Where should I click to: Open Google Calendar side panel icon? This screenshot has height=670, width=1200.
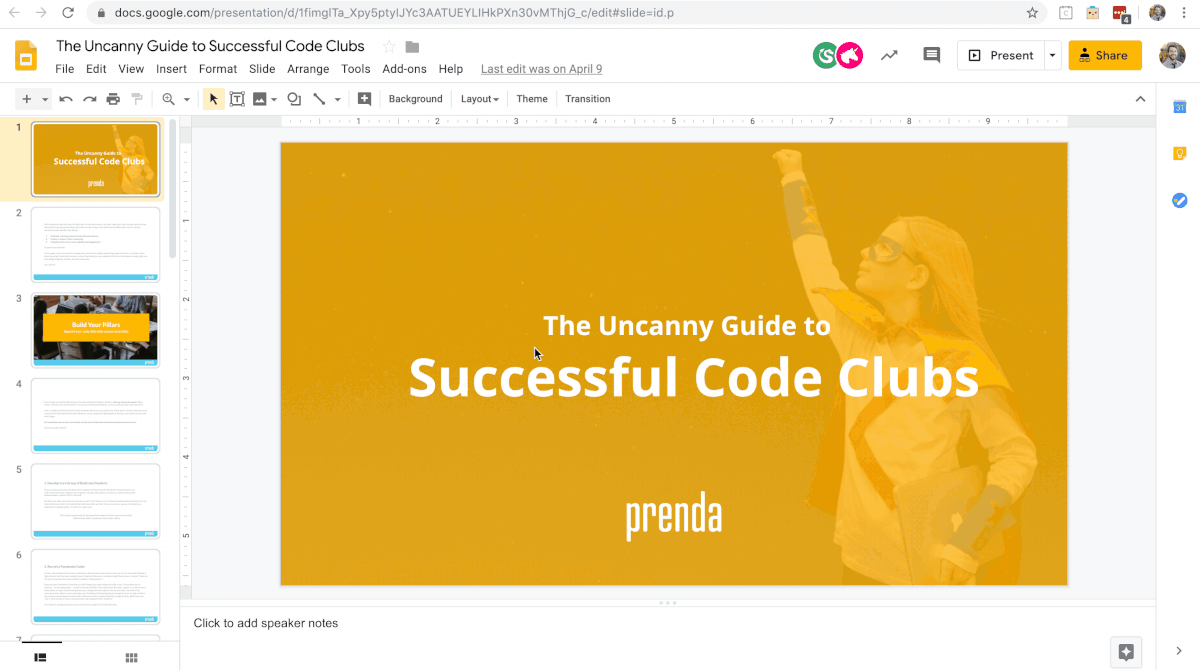(x=1179, y=107)
